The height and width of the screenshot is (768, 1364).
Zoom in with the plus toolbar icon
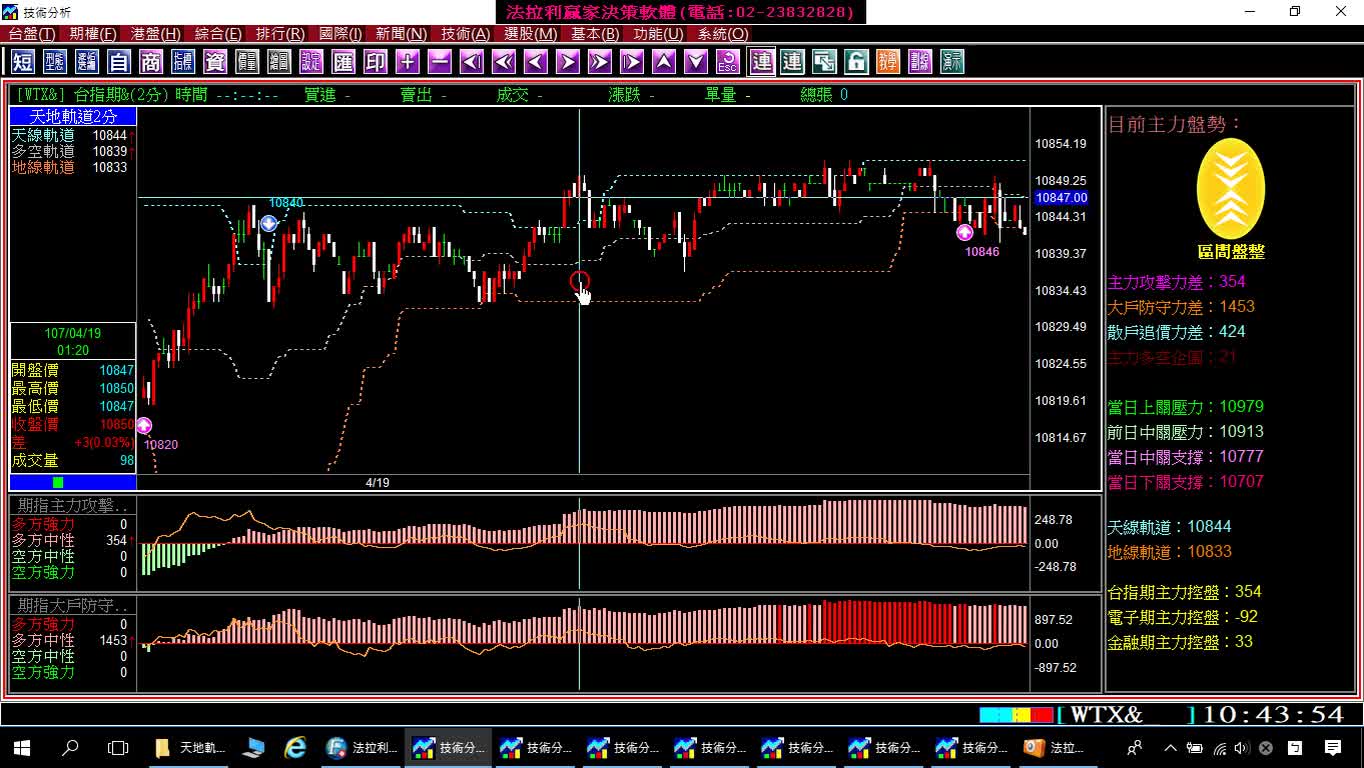coord(407,62)
